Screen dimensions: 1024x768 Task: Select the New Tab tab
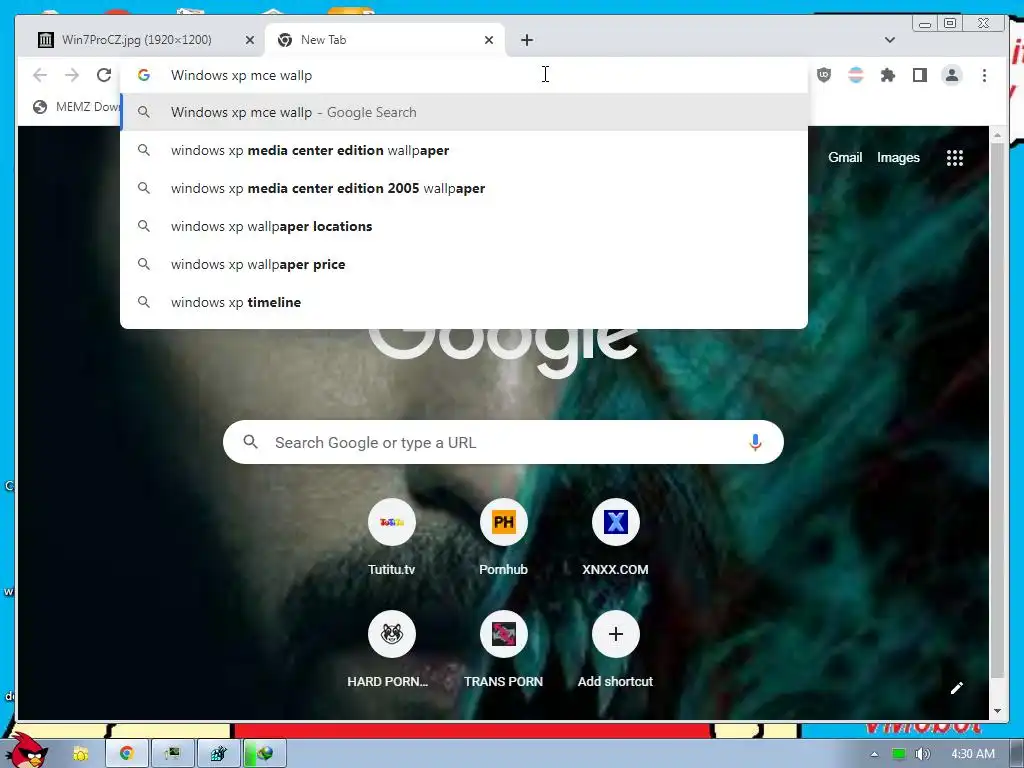point(385,40)
